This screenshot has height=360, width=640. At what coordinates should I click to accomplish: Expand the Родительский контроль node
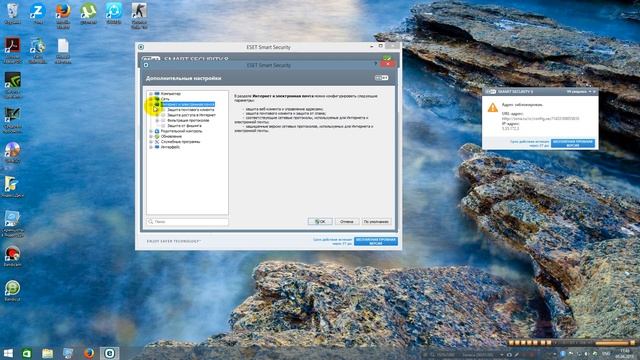151,131
